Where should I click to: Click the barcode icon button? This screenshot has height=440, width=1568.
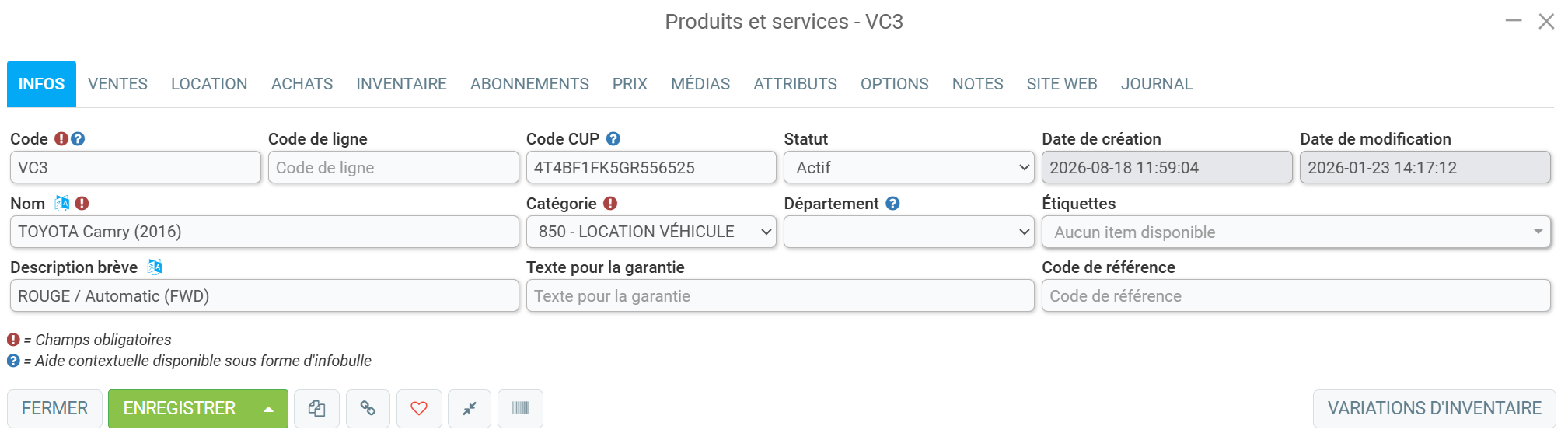[520, 409]
